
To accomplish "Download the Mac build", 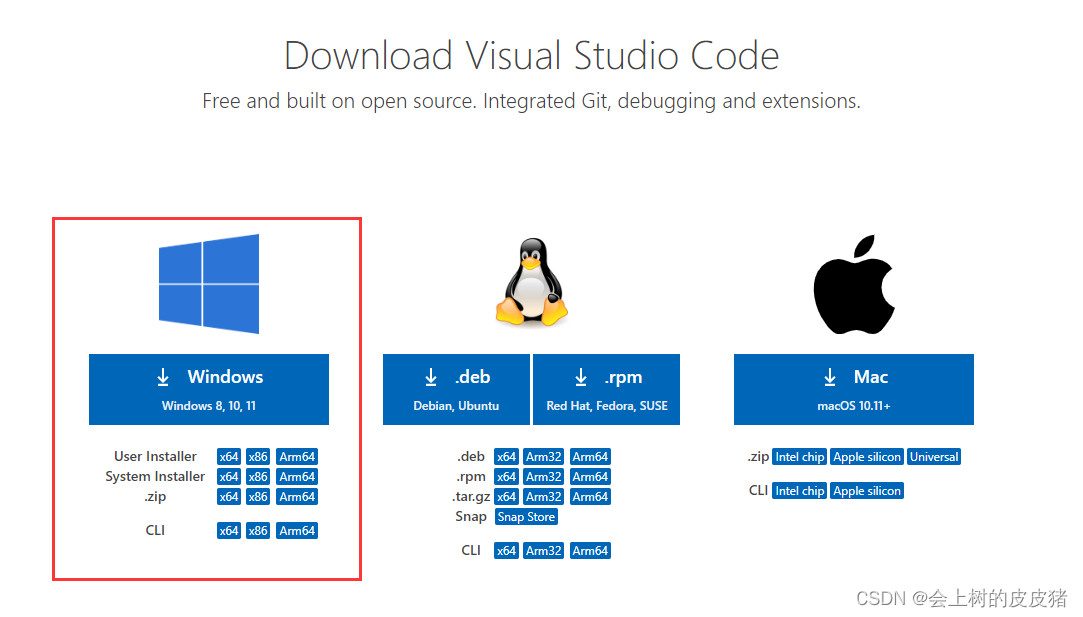I will [854, 390].
